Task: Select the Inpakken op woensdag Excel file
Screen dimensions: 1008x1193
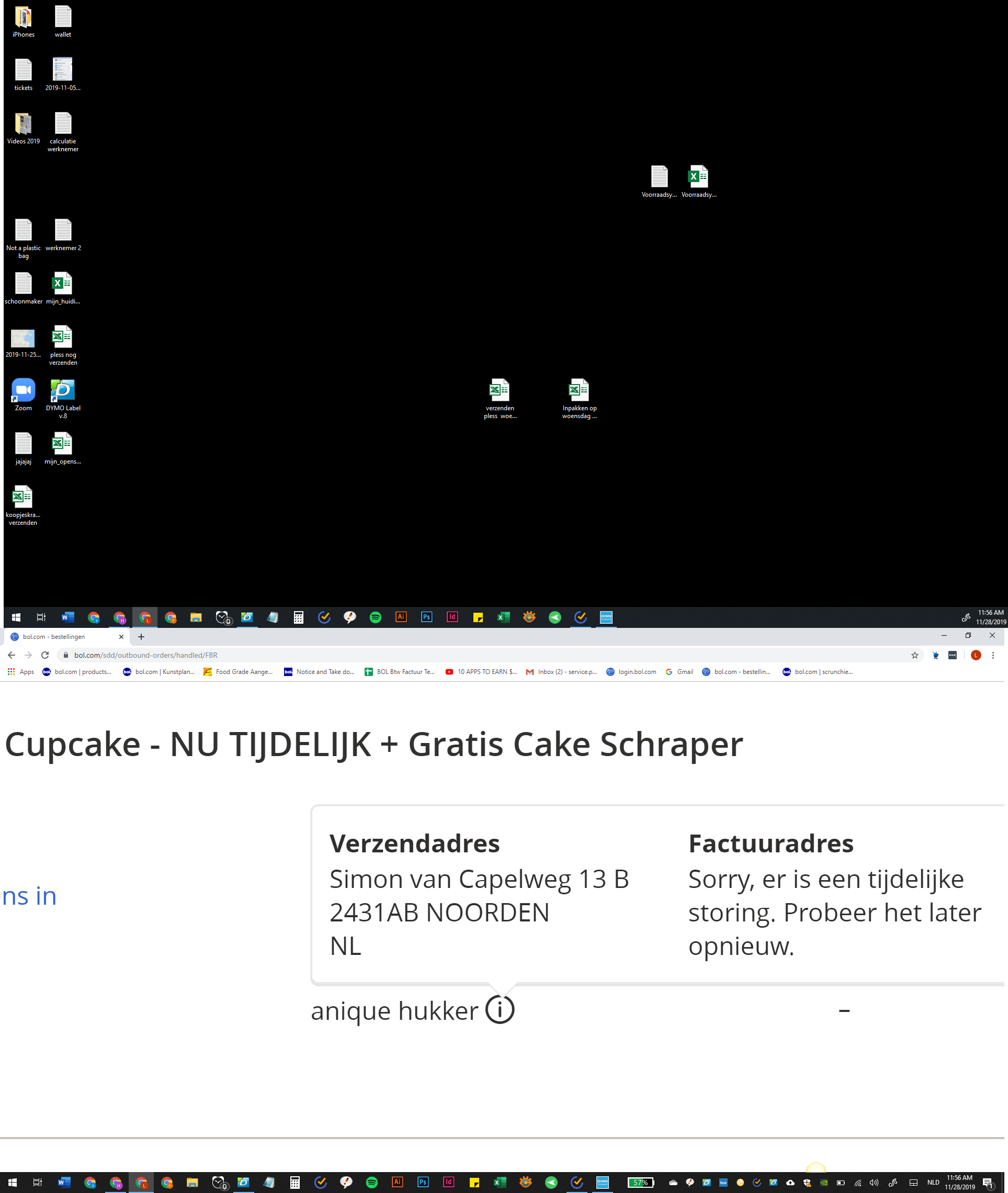Action: [579, 399]
